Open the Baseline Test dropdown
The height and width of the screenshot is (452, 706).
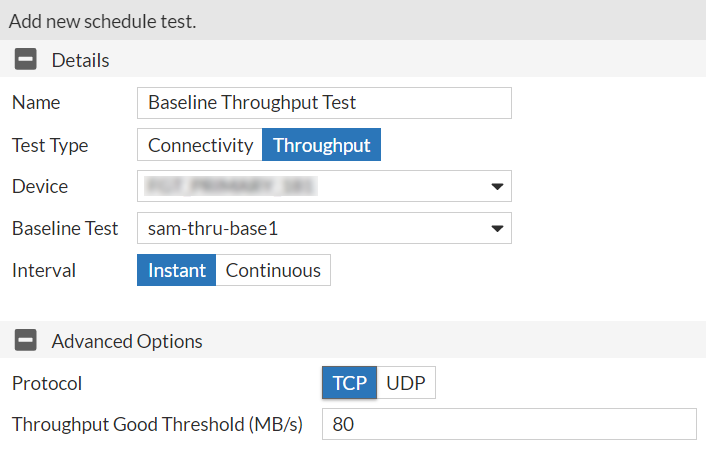(324, 228)
